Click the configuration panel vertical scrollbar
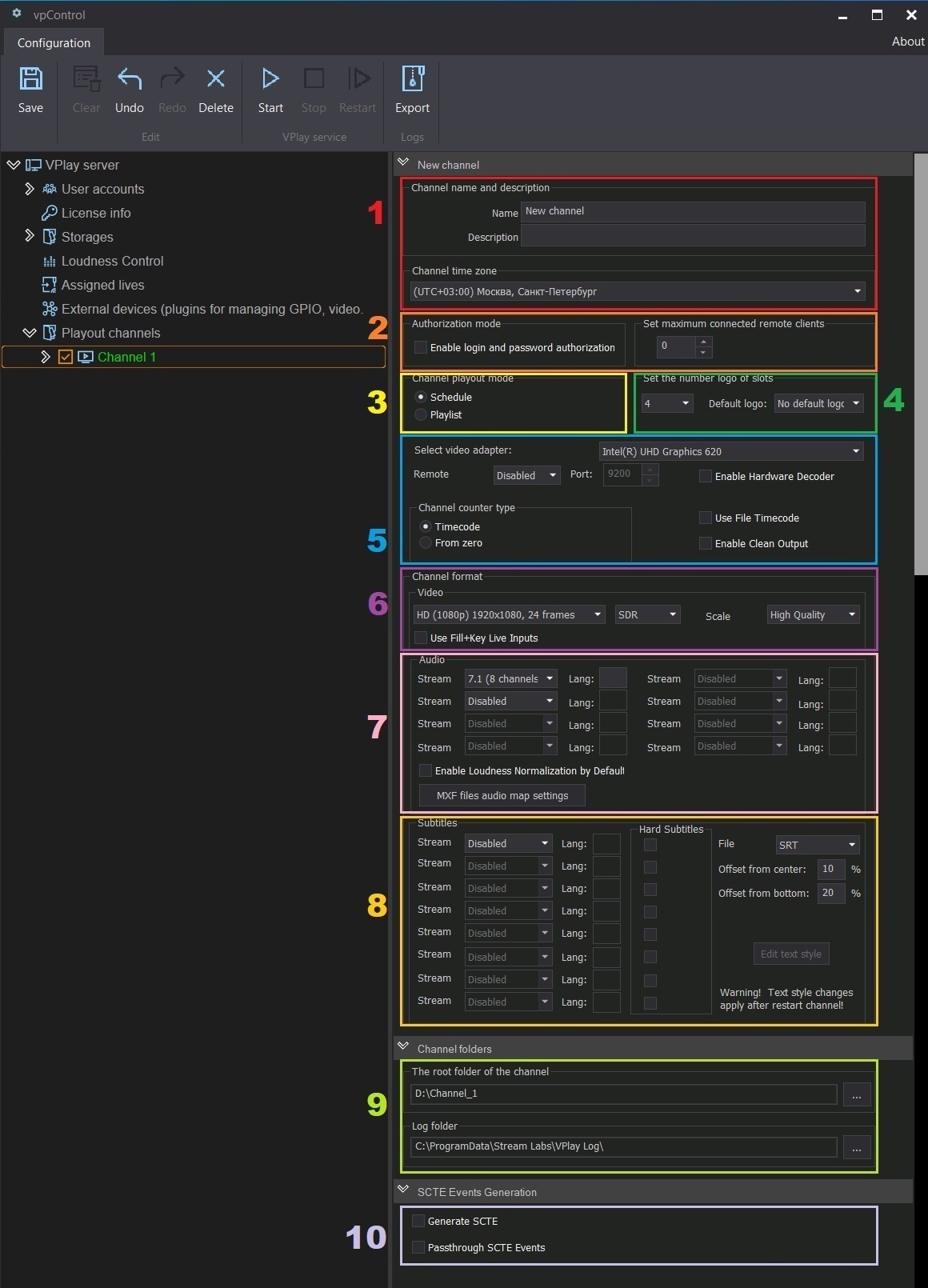Screen dimensions: 928x1288 pyautogui.click(x=921, y=364)
